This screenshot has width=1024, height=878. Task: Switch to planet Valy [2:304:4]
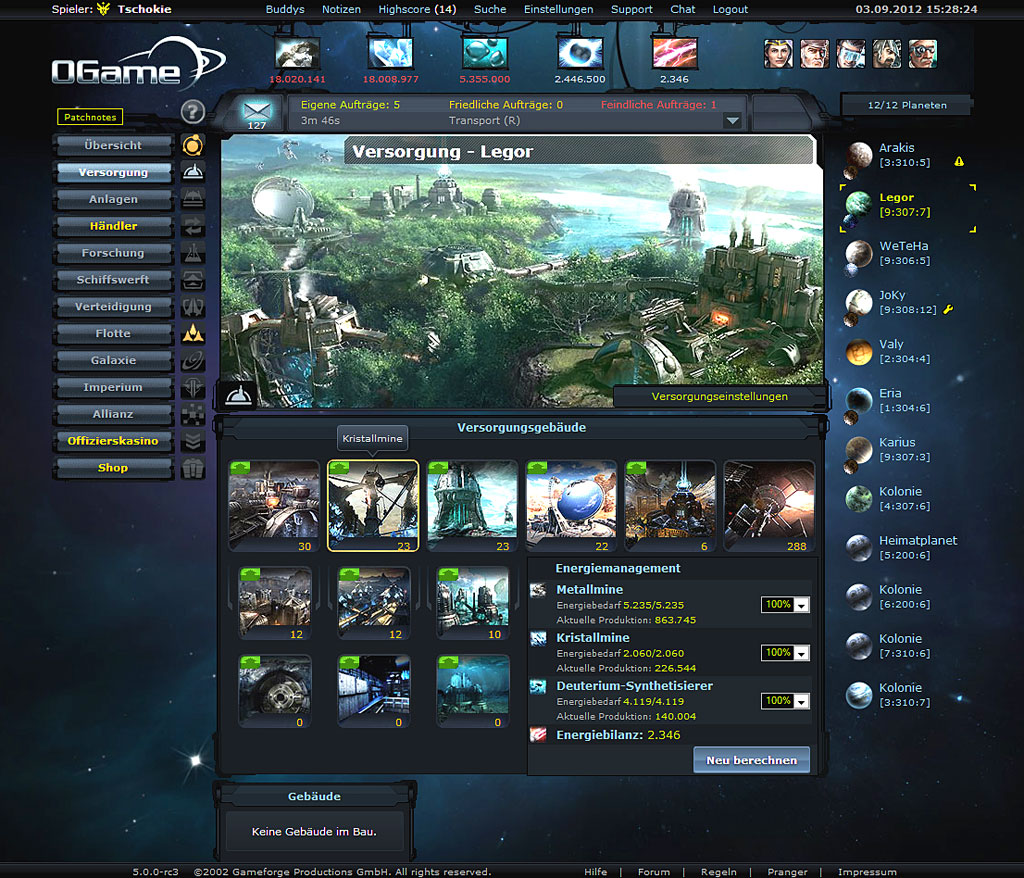pyautogui.click(x=904, y=351)
